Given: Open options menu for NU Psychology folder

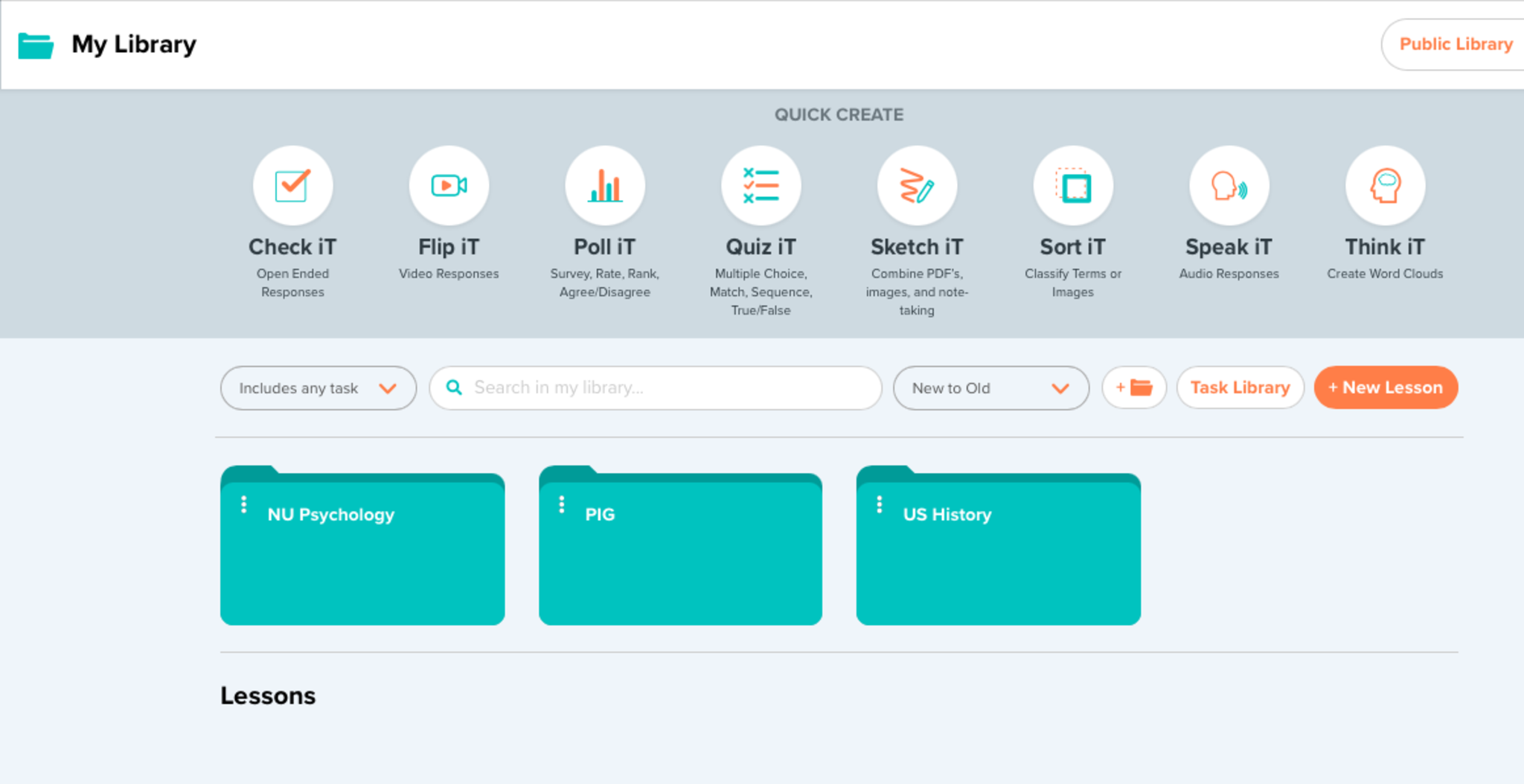Looking at the screenshot, I should 243,505.
